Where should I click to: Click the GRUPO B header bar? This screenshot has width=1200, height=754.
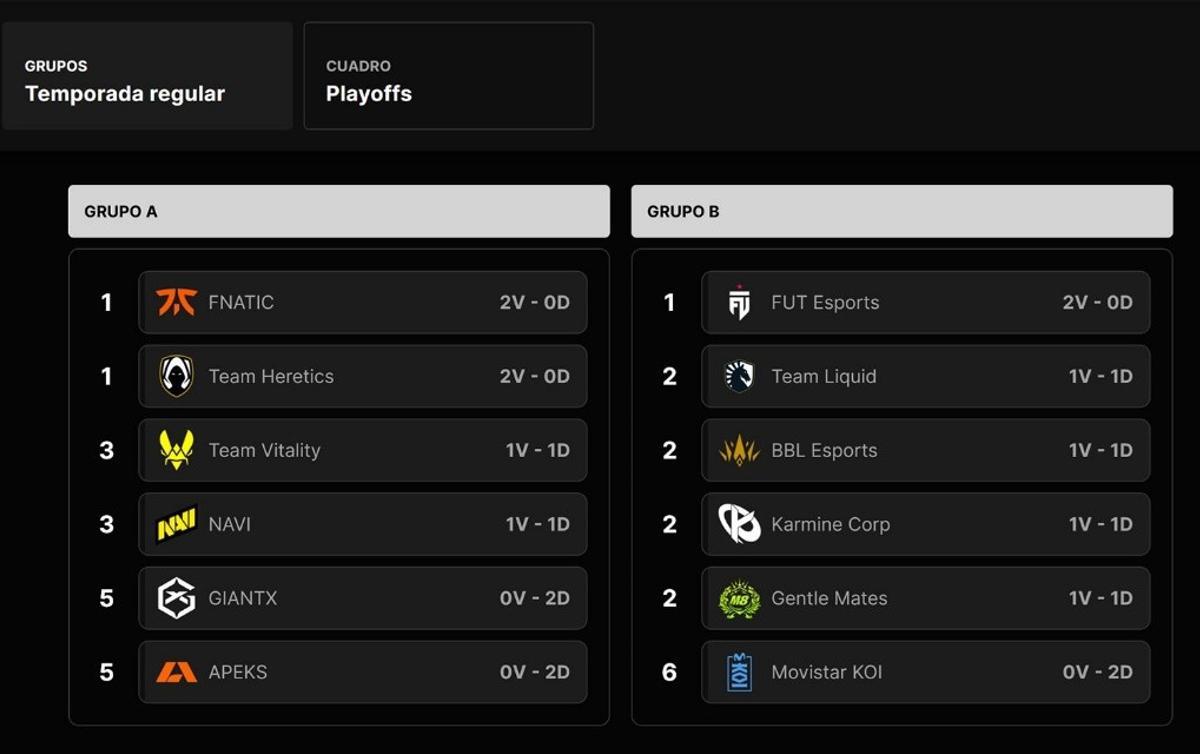click(902, 211)
